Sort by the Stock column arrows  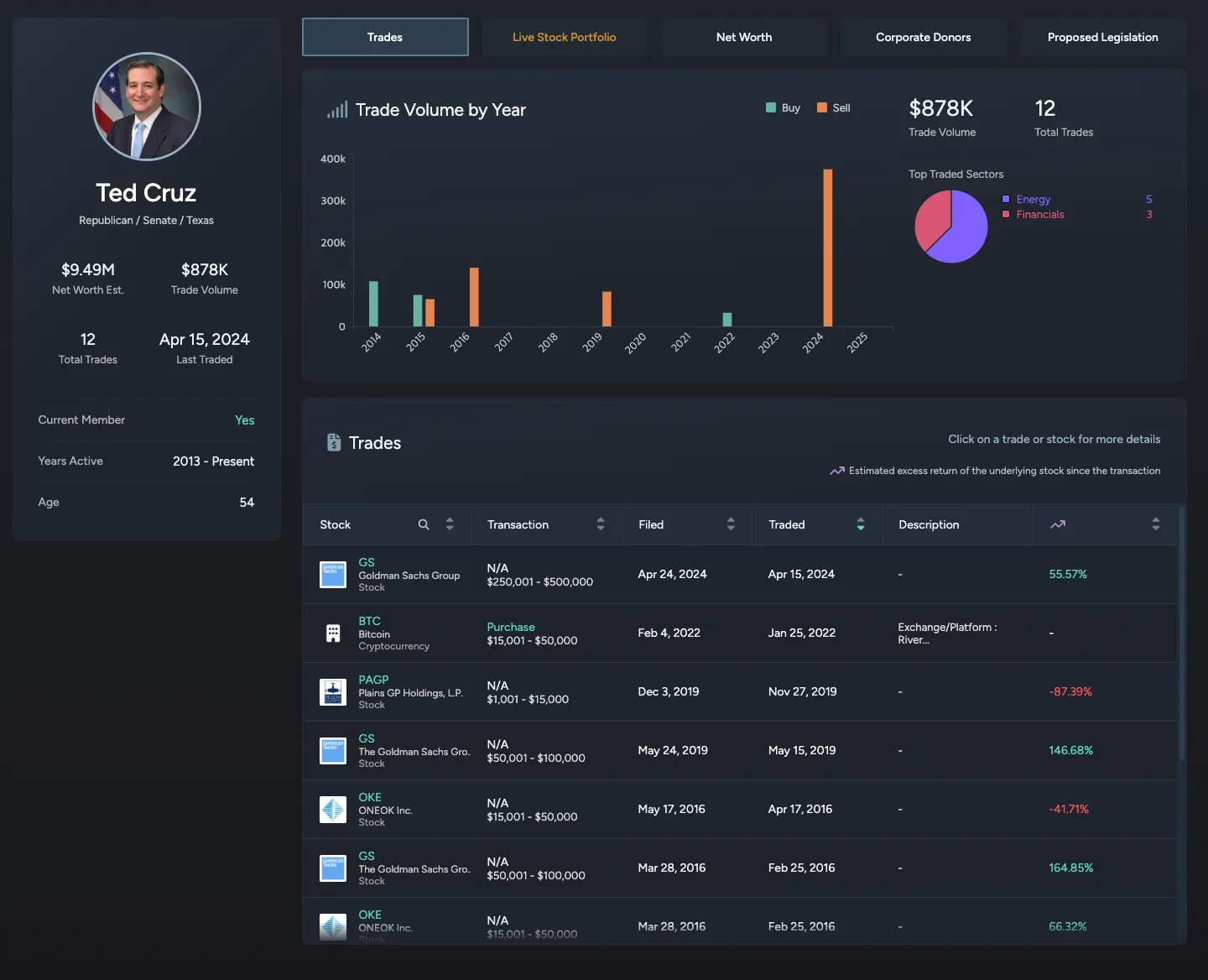pos(450,524)
